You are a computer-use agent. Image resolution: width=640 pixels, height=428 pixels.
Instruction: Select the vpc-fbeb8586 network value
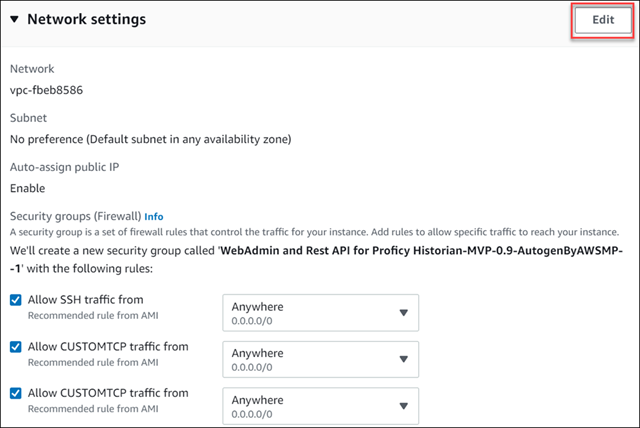47,90
